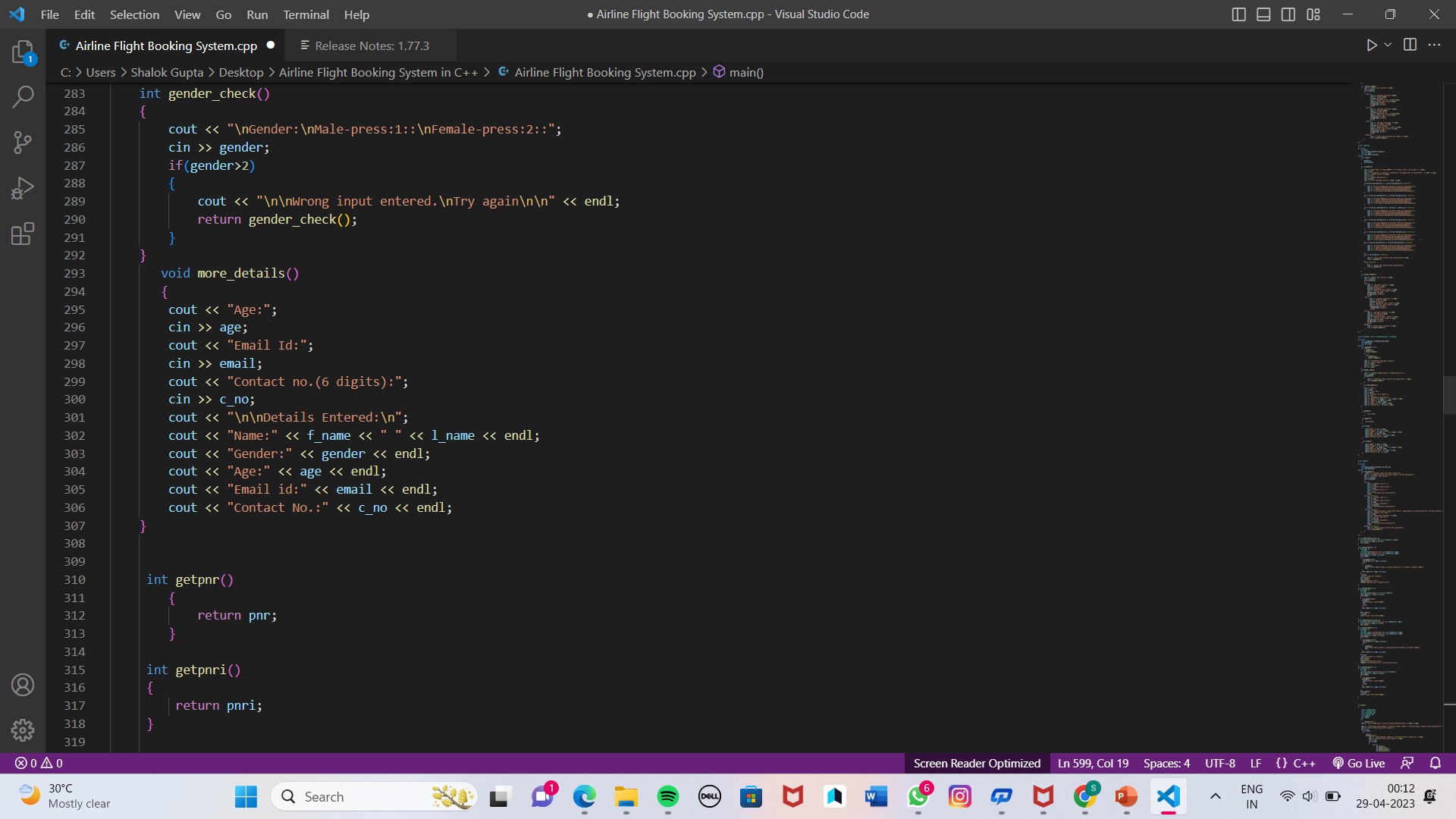Image resolution: width=1456 pixels, height=819 pixels.
Task: Open the Explorer view in activity bar
Action: pos(23,52)
